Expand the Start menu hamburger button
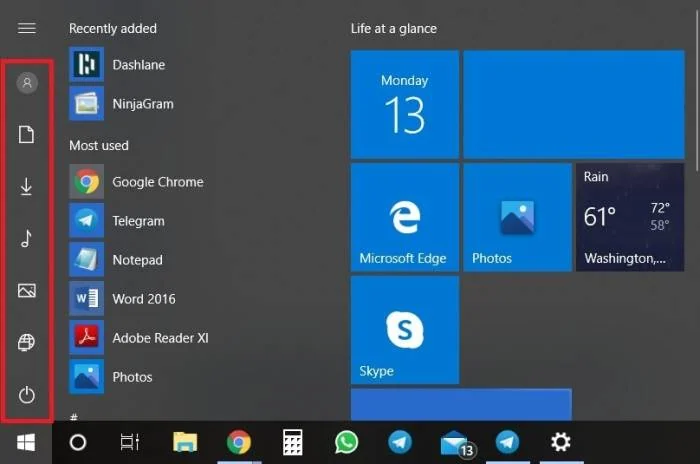700x464 pixels. 27,29
